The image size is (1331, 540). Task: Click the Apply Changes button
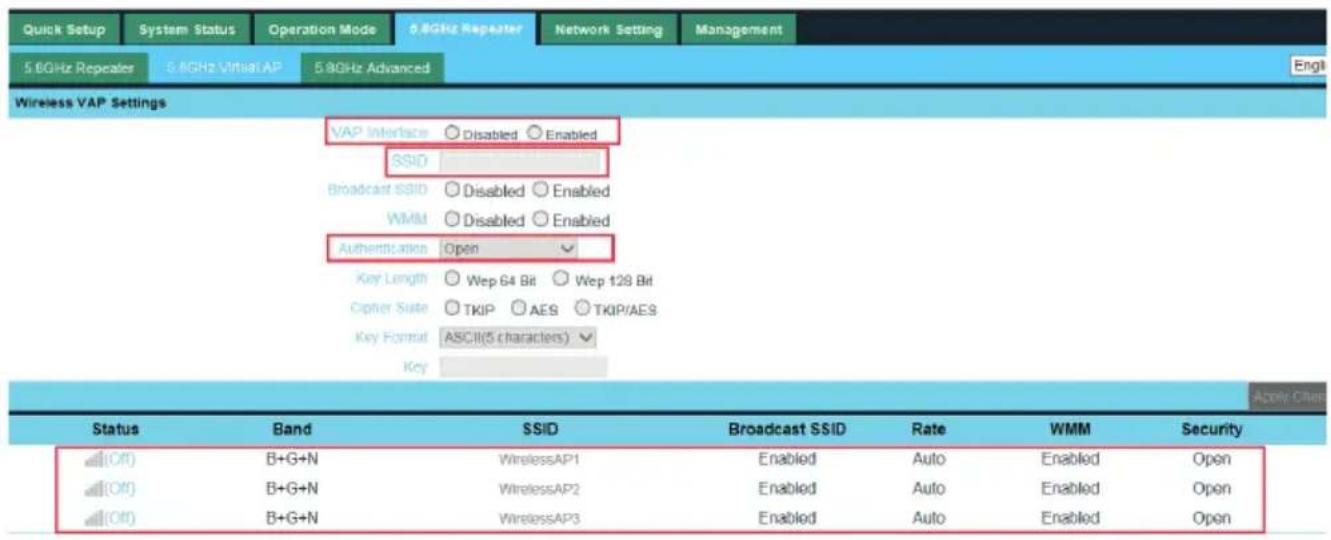1289,397
